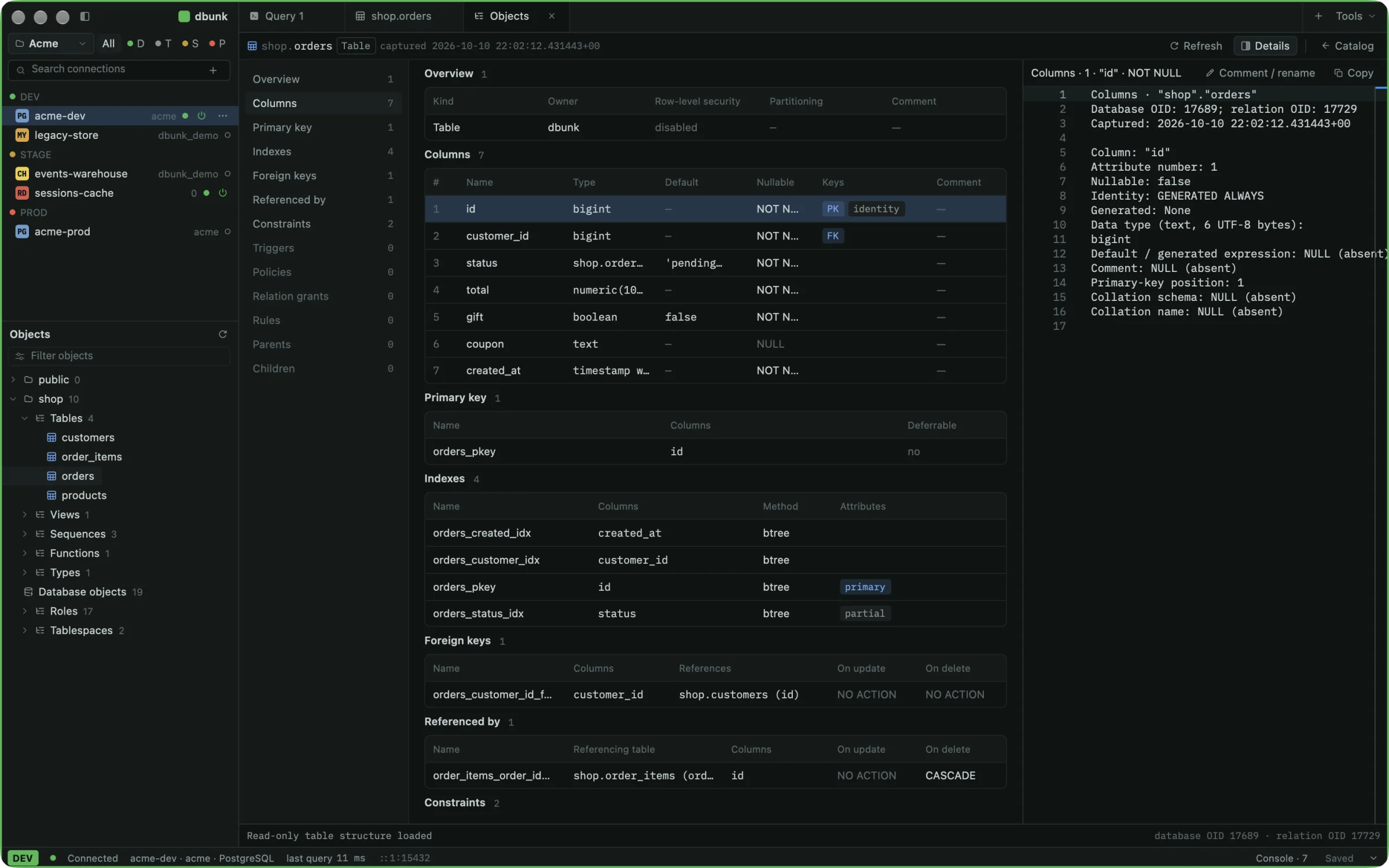
Task: Open the Acme workspace dropdown
Action: point(51,43)
